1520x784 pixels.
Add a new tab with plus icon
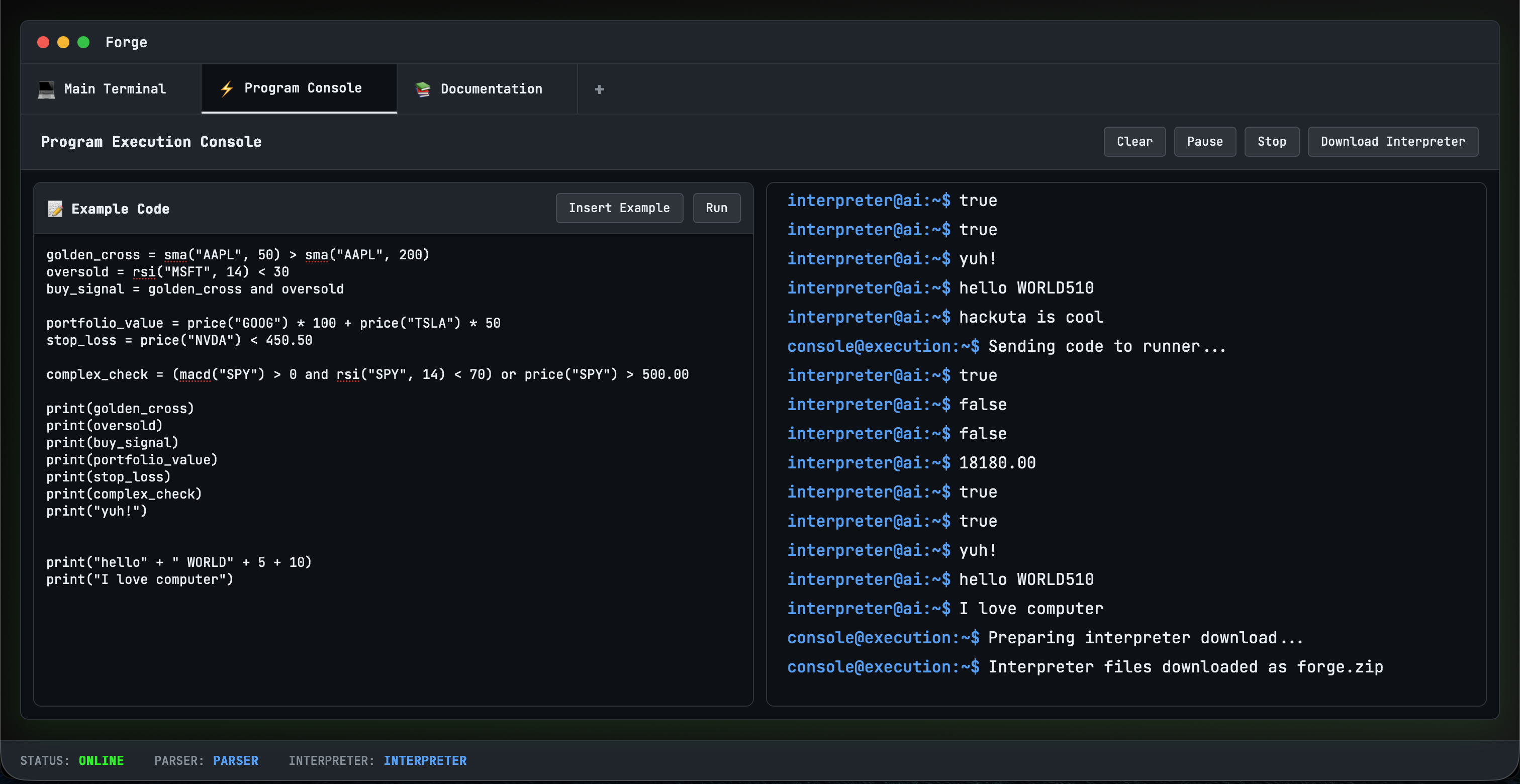coord(599,89)
